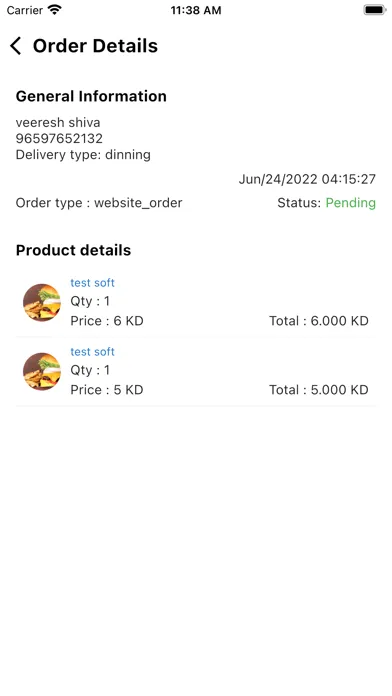392x696 pixels.
Task: Tap the Order type : website_order text
Action: tap(99, 203)
